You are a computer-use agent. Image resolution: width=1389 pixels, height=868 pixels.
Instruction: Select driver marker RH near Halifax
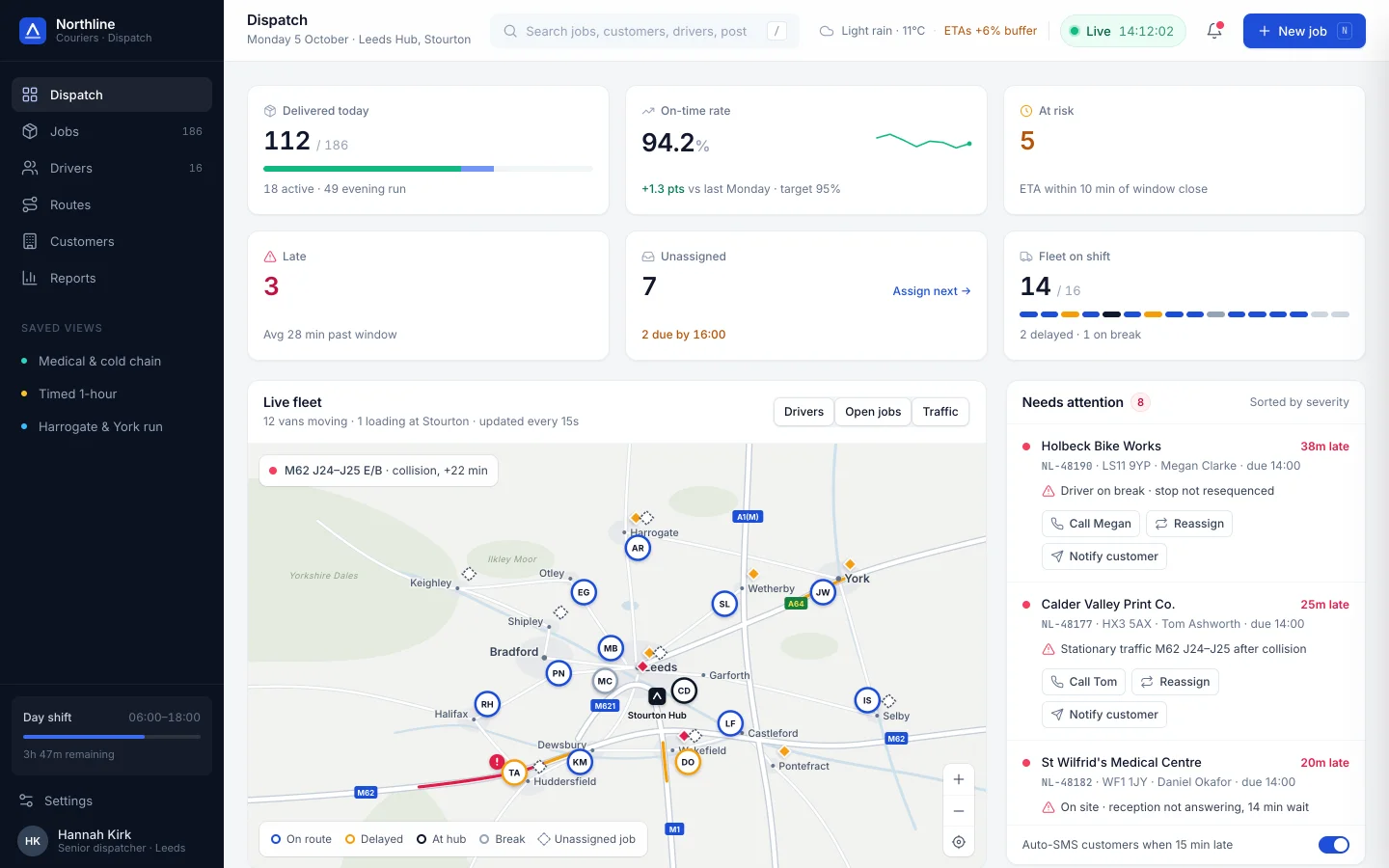[x=487, y=704]
